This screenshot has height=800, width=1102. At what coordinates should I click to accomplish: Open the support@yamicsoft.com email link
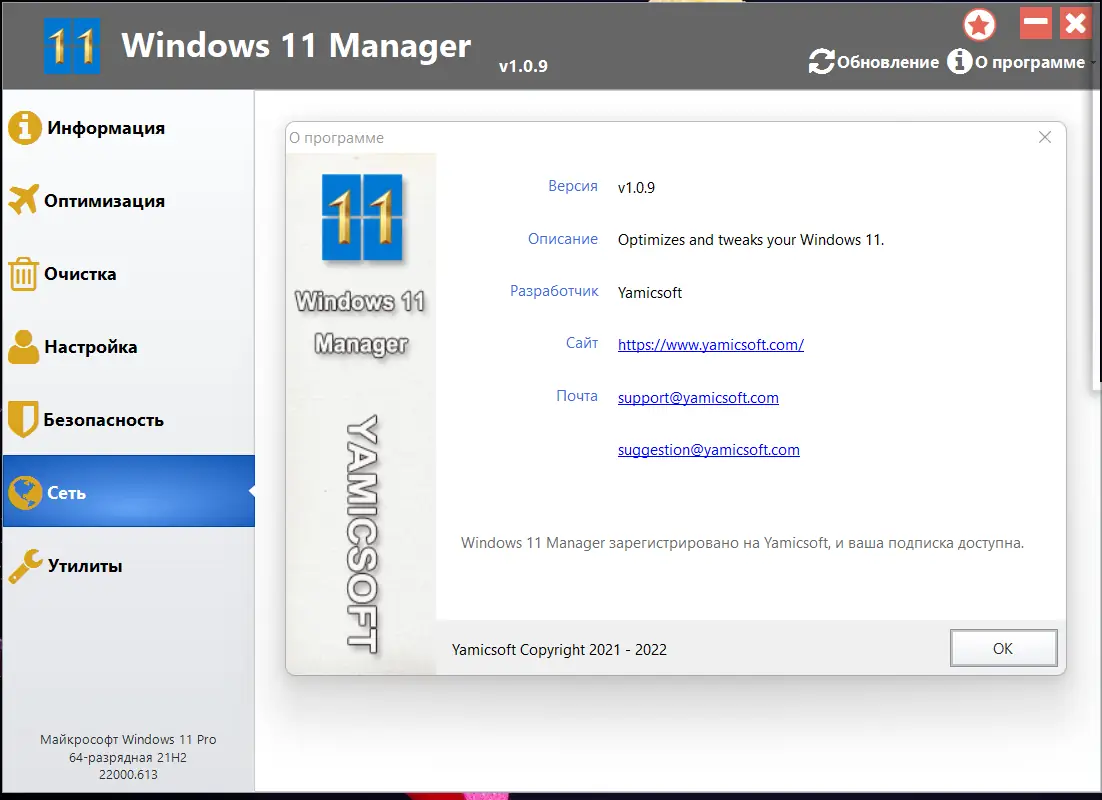pyautogui.click(x=697, y=397)
